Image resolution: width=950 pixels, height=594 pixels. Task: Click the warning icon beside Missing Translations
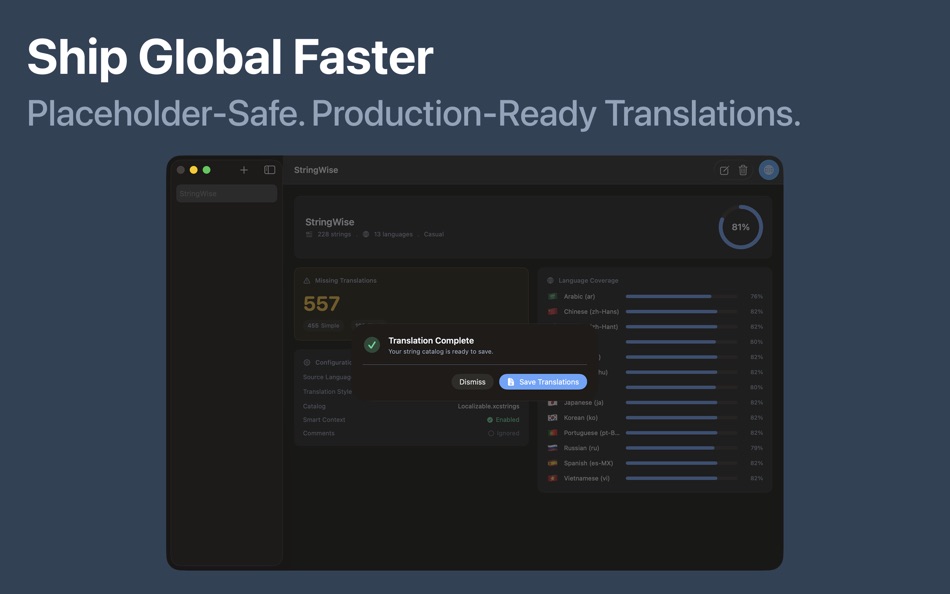(306, 280)
